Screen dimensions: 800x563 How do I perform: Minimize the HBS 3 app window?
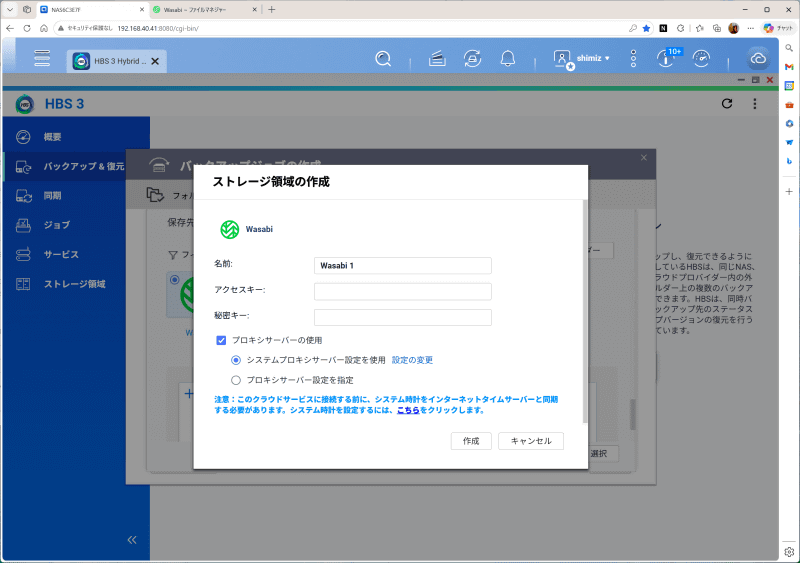741,80
